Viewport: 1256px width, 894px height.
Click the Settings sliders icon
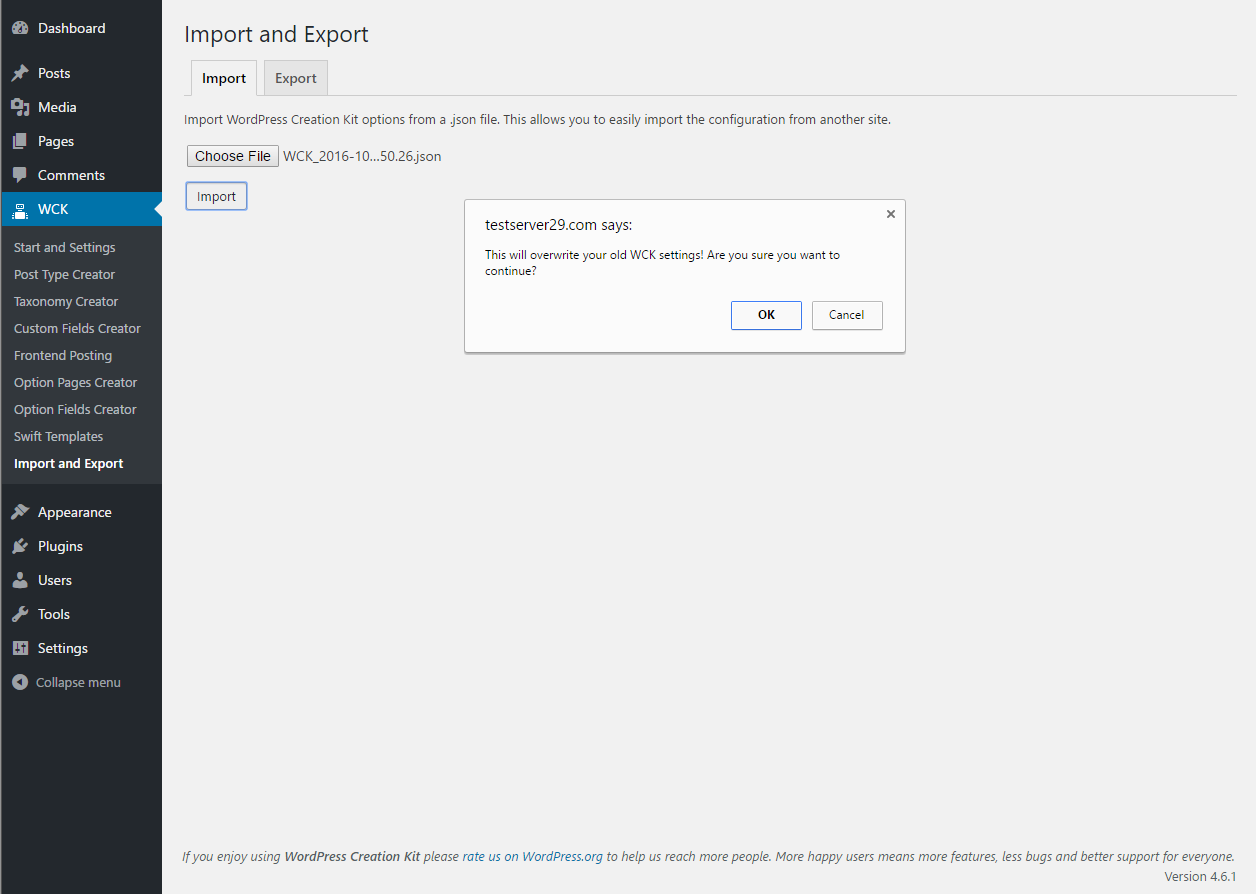(20, 647)
